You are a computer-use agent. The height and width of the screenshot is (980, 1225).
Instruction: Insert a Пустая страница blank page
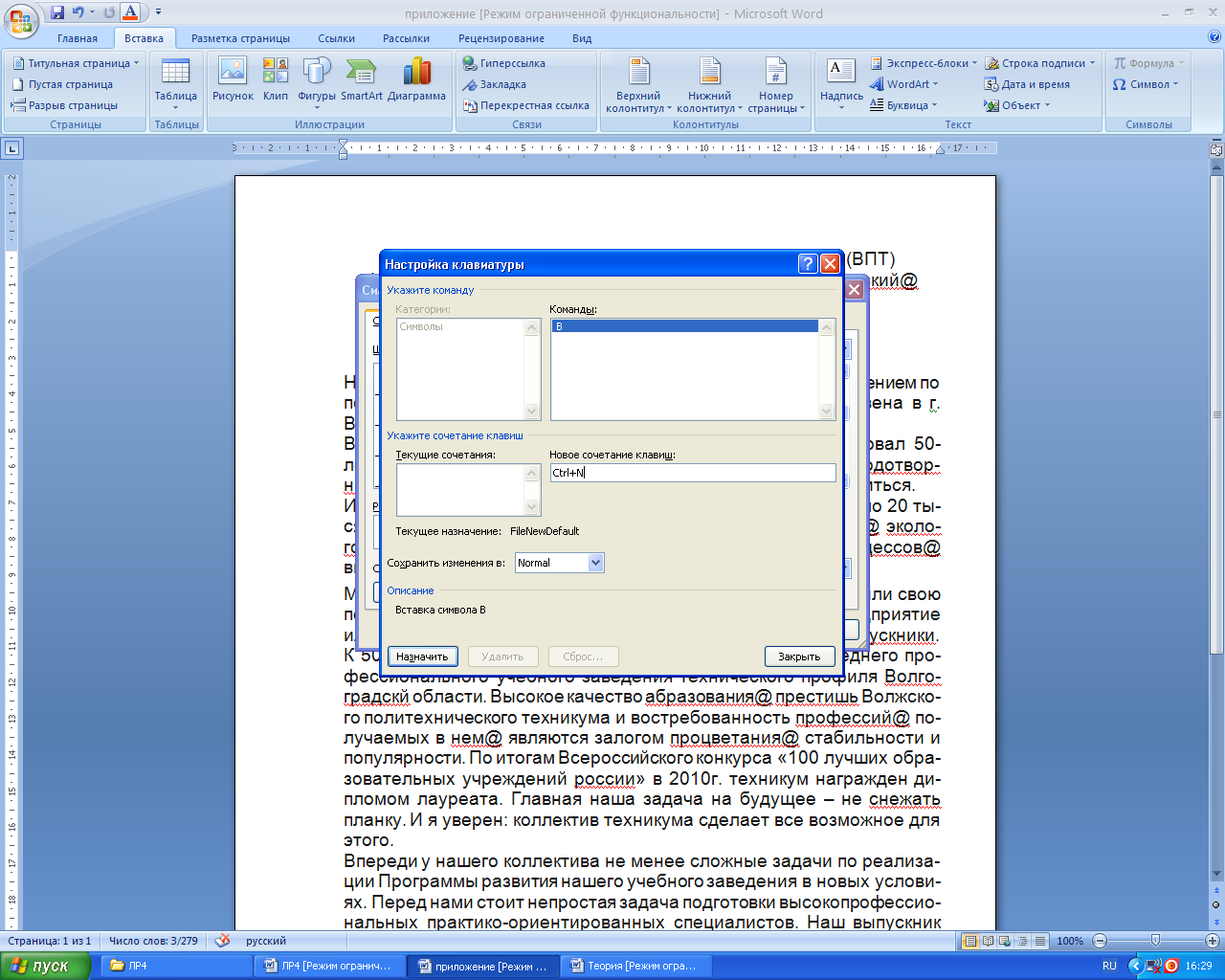(x=63, y=84)
